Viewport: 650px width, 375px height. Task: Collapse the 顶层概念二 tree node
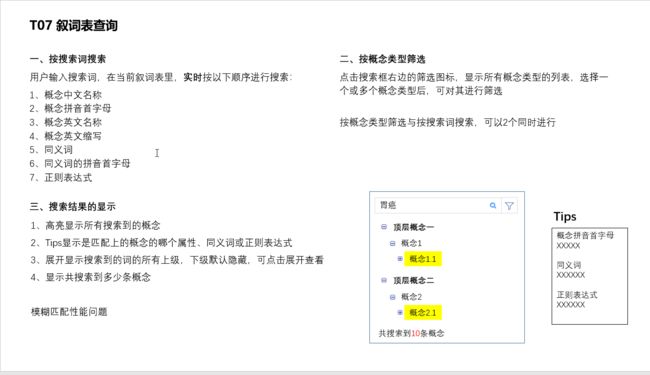[384, 281]
